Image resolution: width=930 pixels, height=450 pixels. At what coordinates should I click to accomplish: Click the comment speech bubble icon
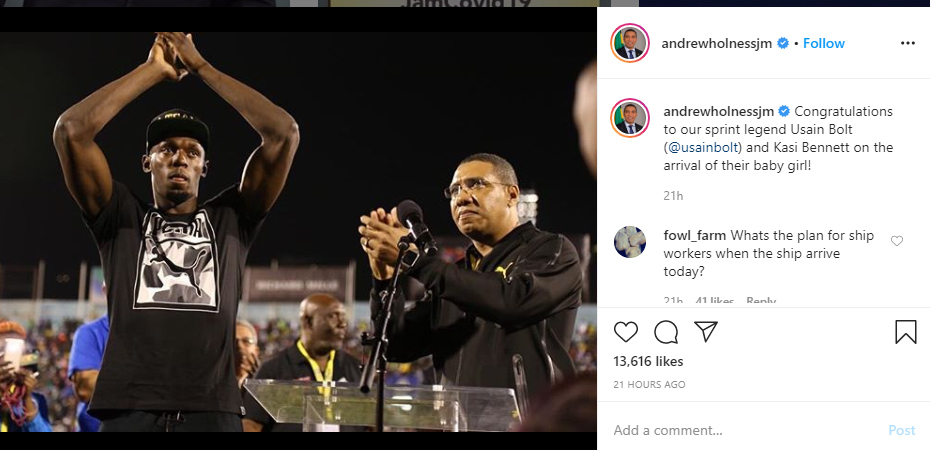pyautogui.click(x=666, y=332)
